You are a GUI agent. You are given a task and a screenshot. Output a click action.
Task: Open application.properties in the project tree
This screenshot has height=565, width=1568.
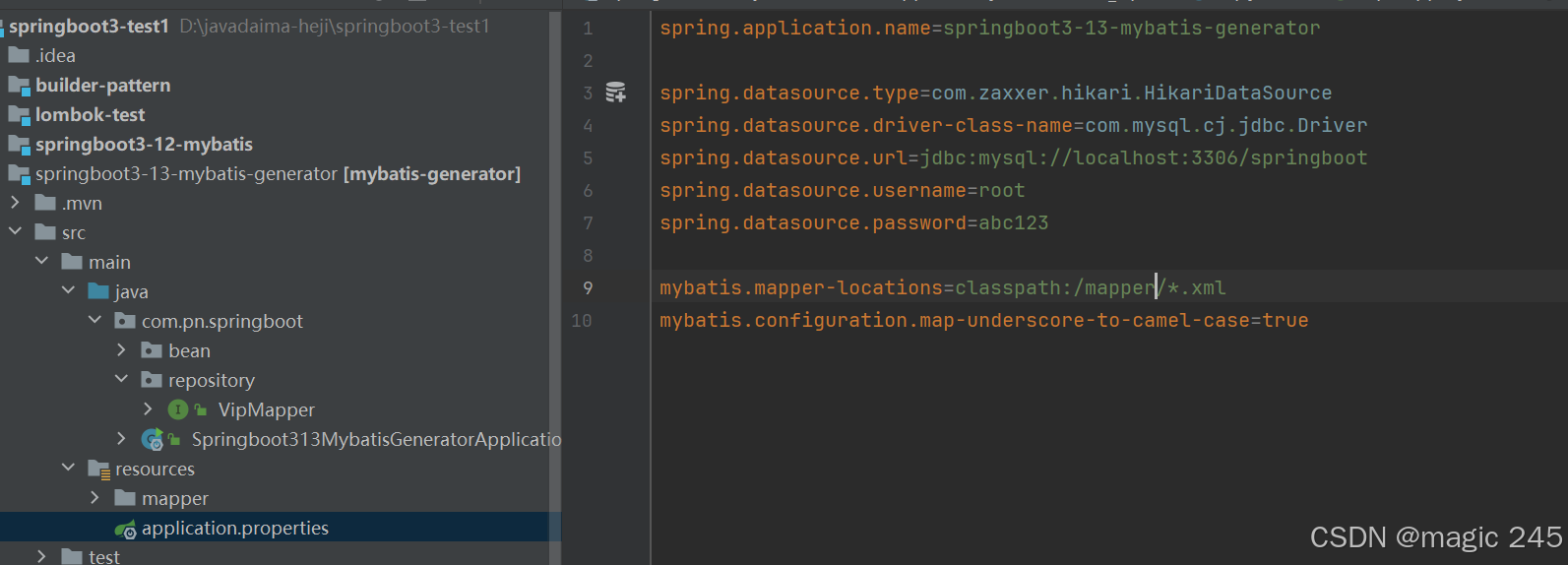point(235,529)
